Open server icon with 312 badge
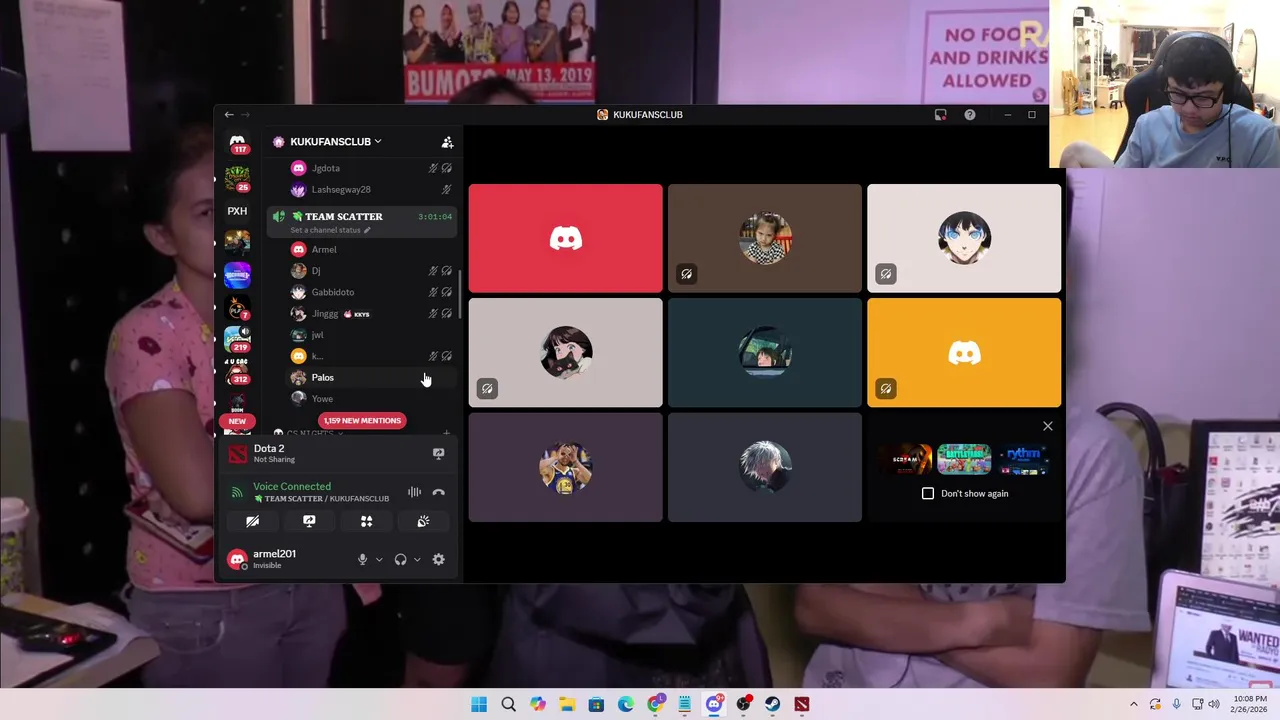The height and width of the screenshot is (720, 1280). coord(237,371)
